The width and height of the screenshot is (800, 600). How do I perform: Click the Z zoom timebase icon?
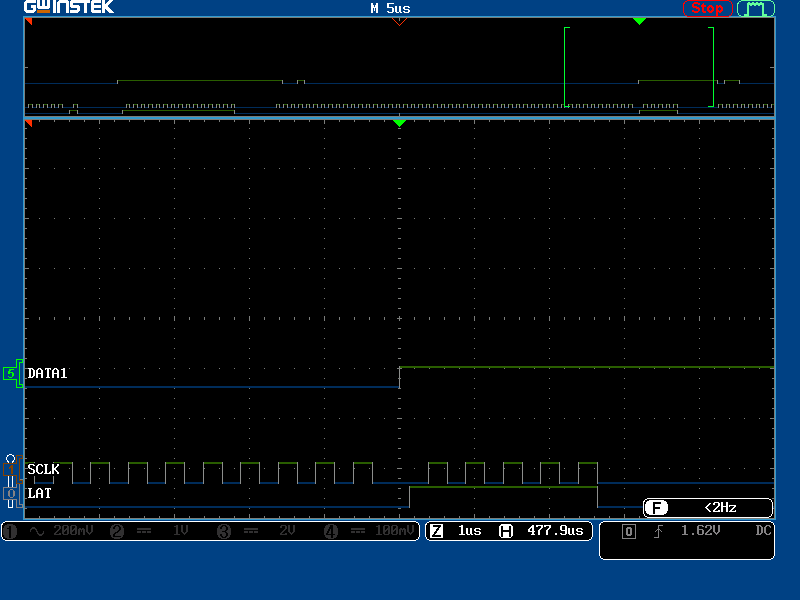[x=436, y=532]
